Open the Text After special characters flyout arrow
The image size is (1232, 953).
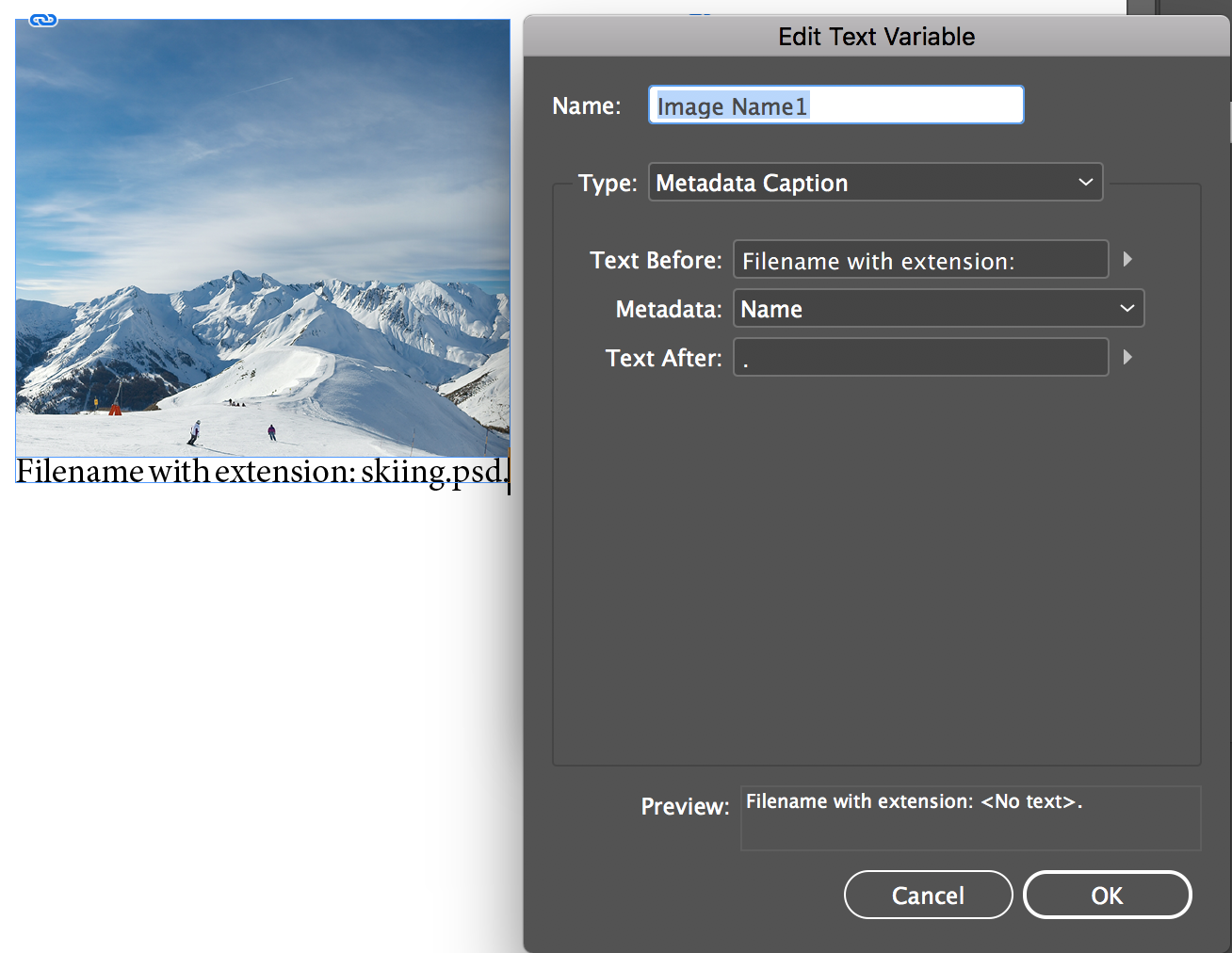[1127, 357]
